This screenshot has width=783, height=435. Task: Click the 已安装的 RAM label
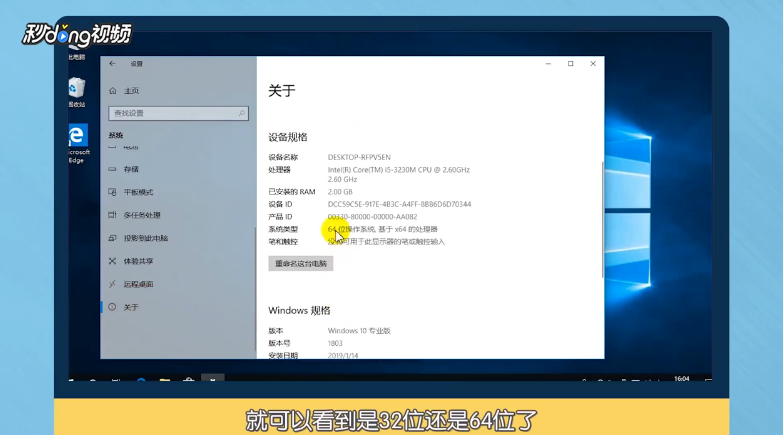[292, 192]
